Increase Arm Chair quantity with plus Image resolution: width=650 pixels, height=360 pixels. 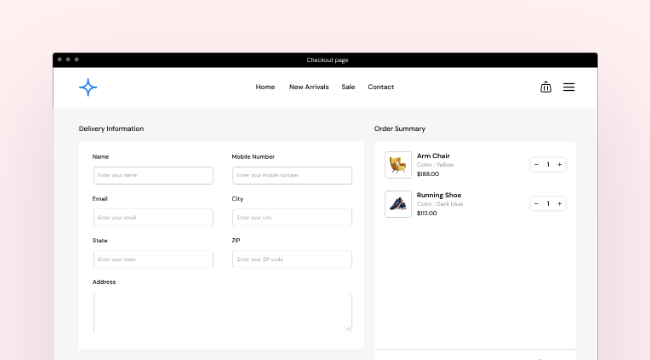click(x=560, y=165)
